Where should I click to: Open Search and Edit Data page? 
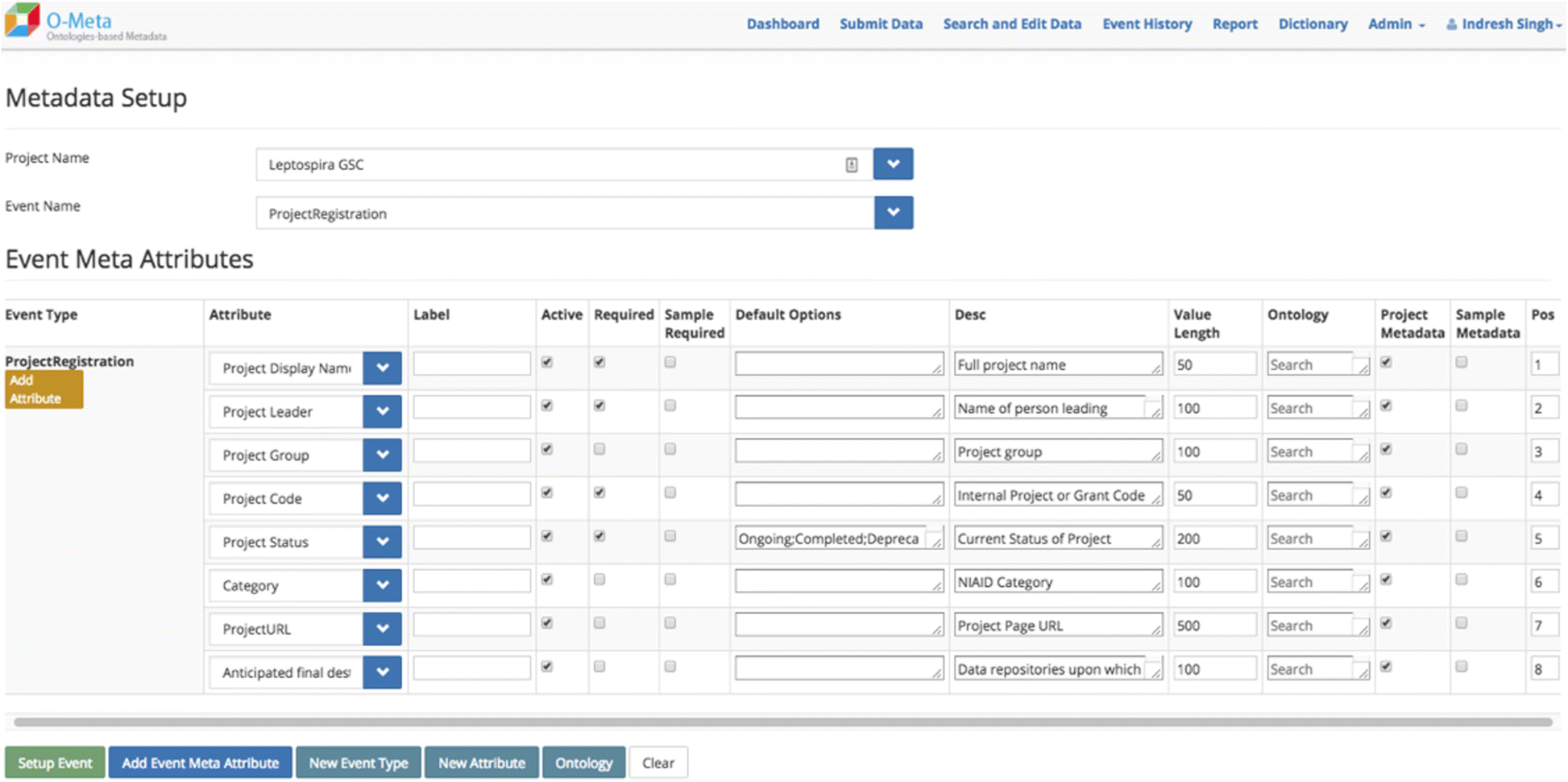pyautogui.click(x=1012, y=24)
